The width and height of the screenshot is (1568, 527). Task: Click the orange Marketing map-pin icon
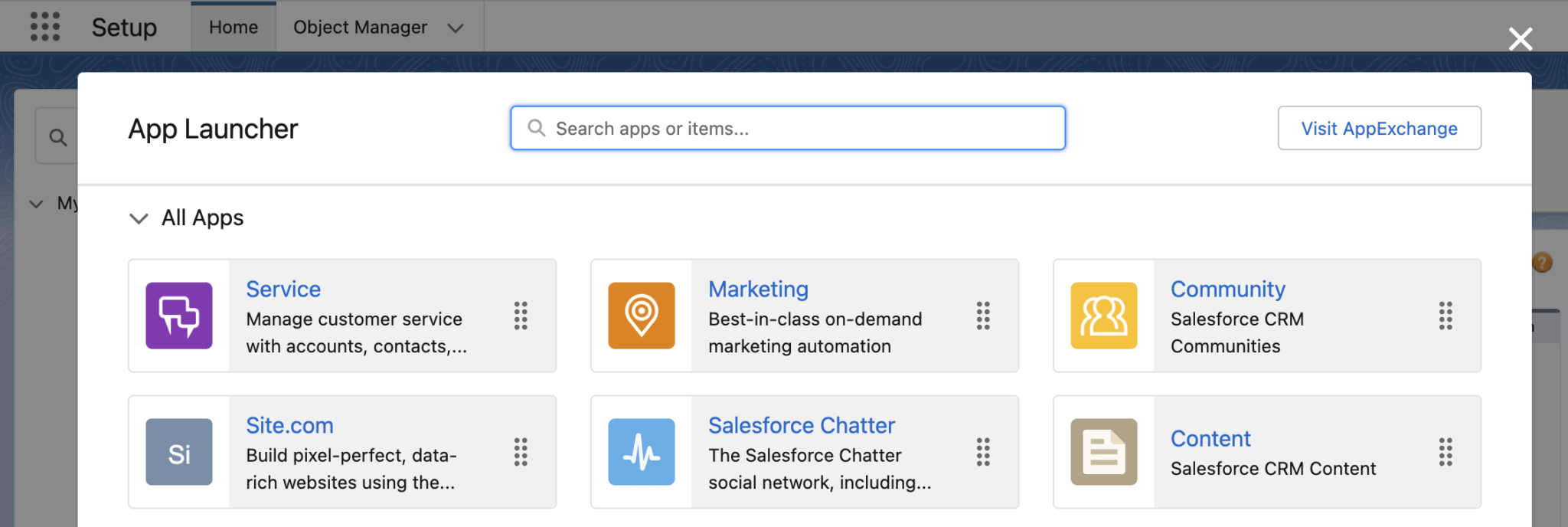tap(642, 316)
